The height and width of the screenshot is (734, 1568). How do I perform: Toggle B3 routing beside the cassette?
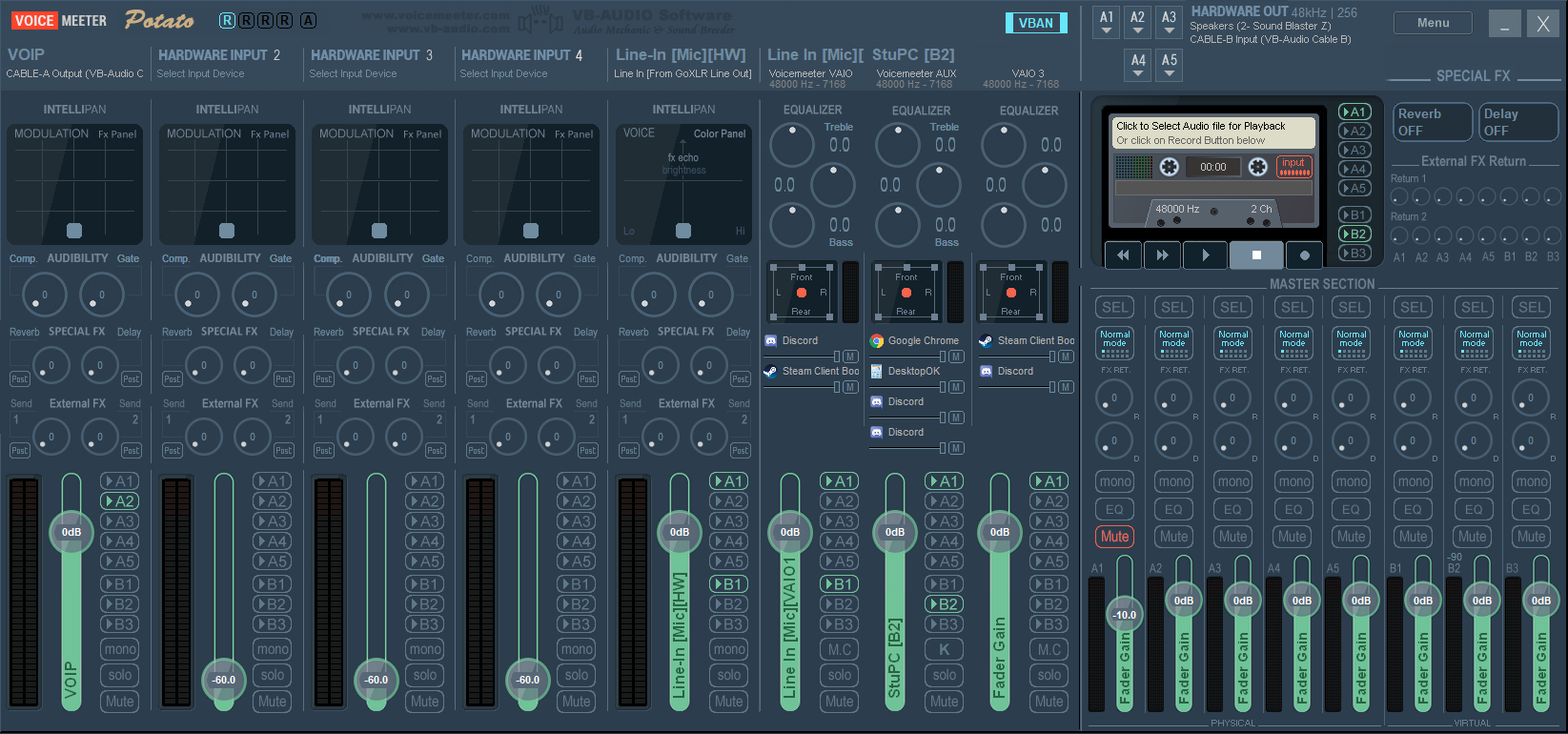1354,253
